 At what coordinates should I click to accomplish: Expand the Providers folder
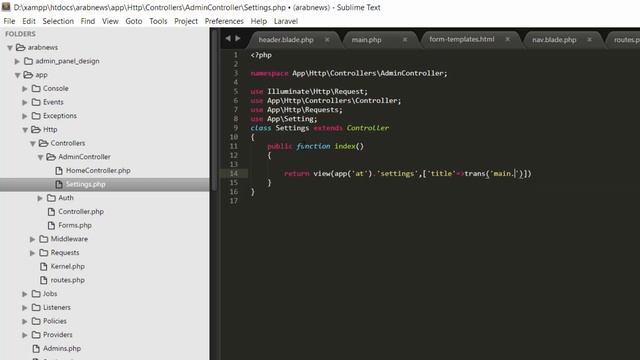pos(25,335)
